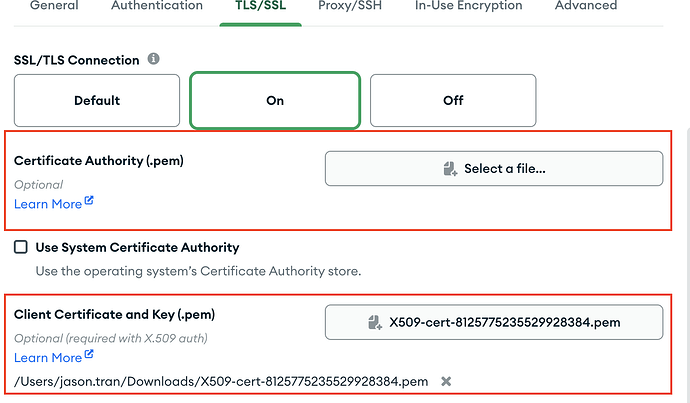Screen dimensions: 690x403
Task: Click the SSL/TLS Connection info icon
Action: click(x=154, y=59)
